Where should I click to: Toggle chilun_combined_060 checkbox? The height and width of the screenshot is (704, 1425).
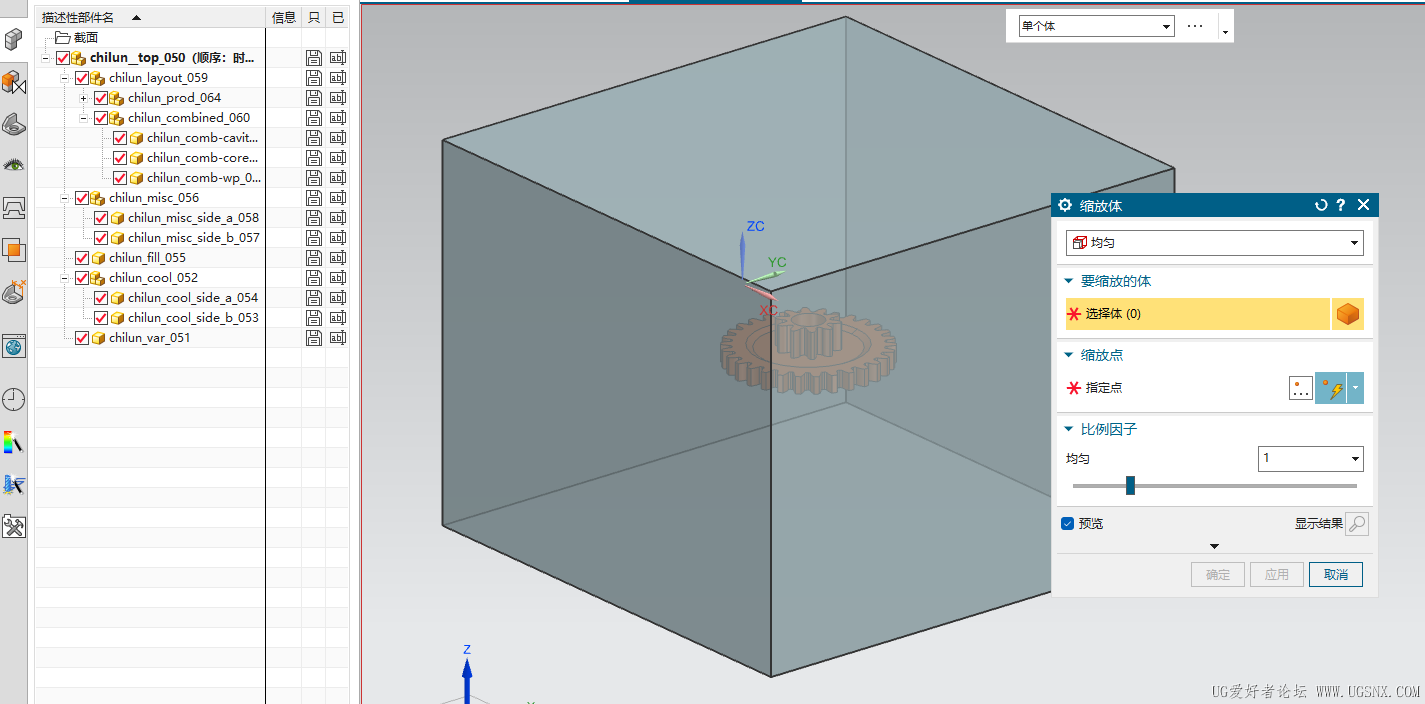click(101, 118)
